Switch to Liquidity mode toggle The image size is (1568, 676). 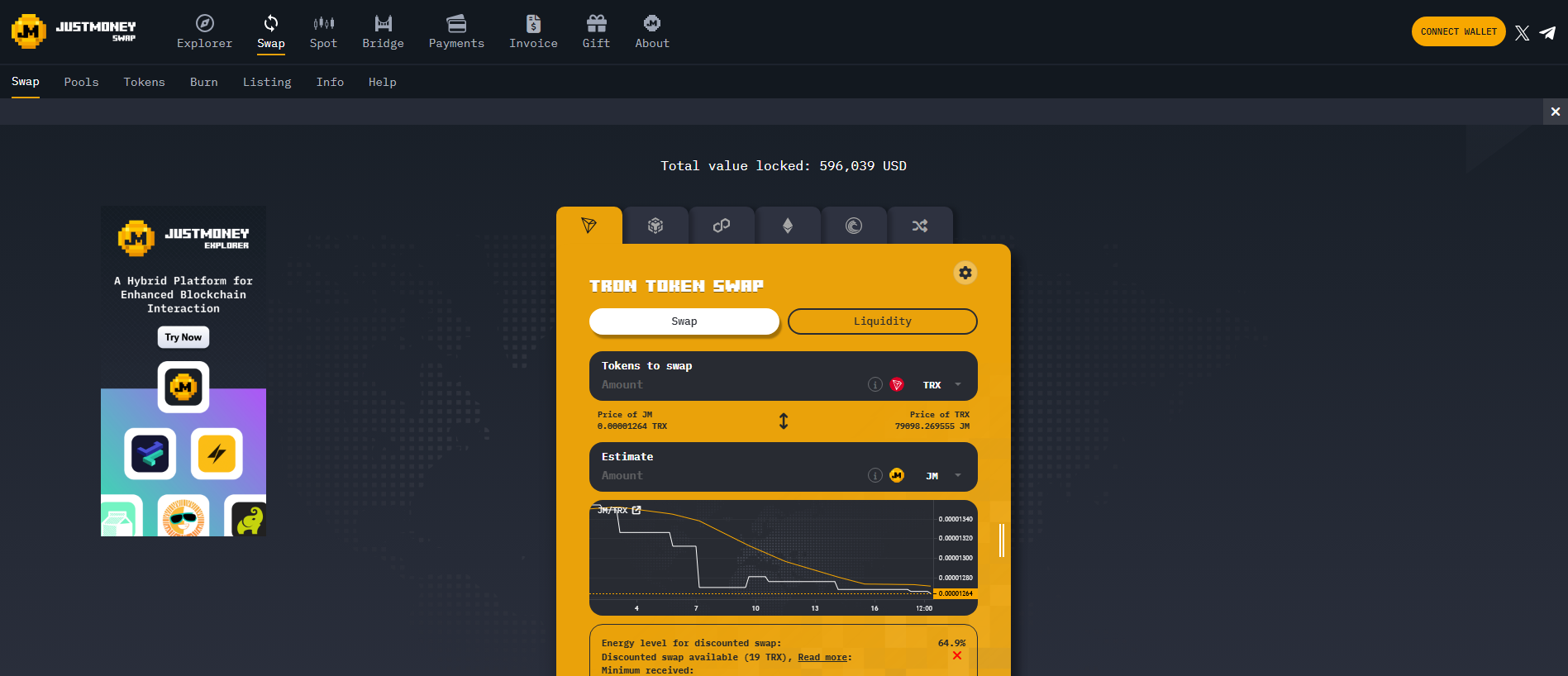(883, 321)
